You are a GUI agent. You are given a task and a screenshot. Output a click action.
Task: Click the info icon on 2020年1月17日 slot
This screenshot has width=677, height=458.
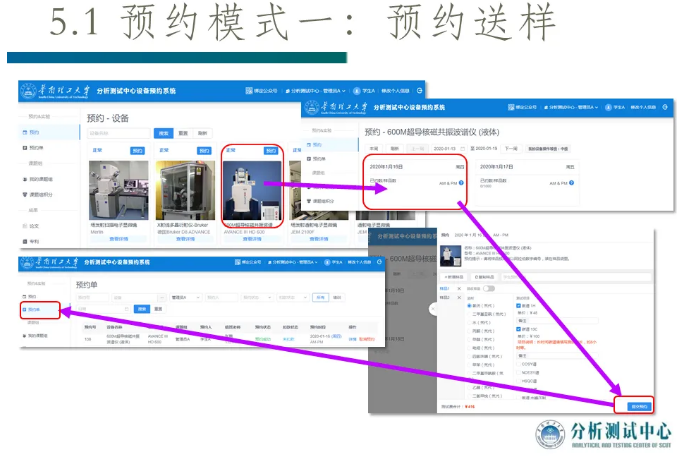click(x=570, y=184)
